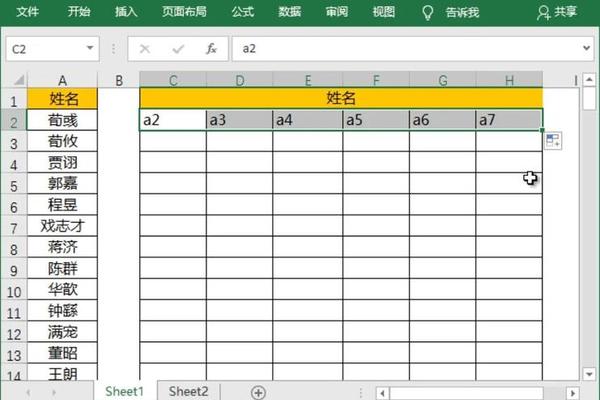600x400 pixels.
Task: Click next sheet navigation arrow
Action: tap(54, 392)
